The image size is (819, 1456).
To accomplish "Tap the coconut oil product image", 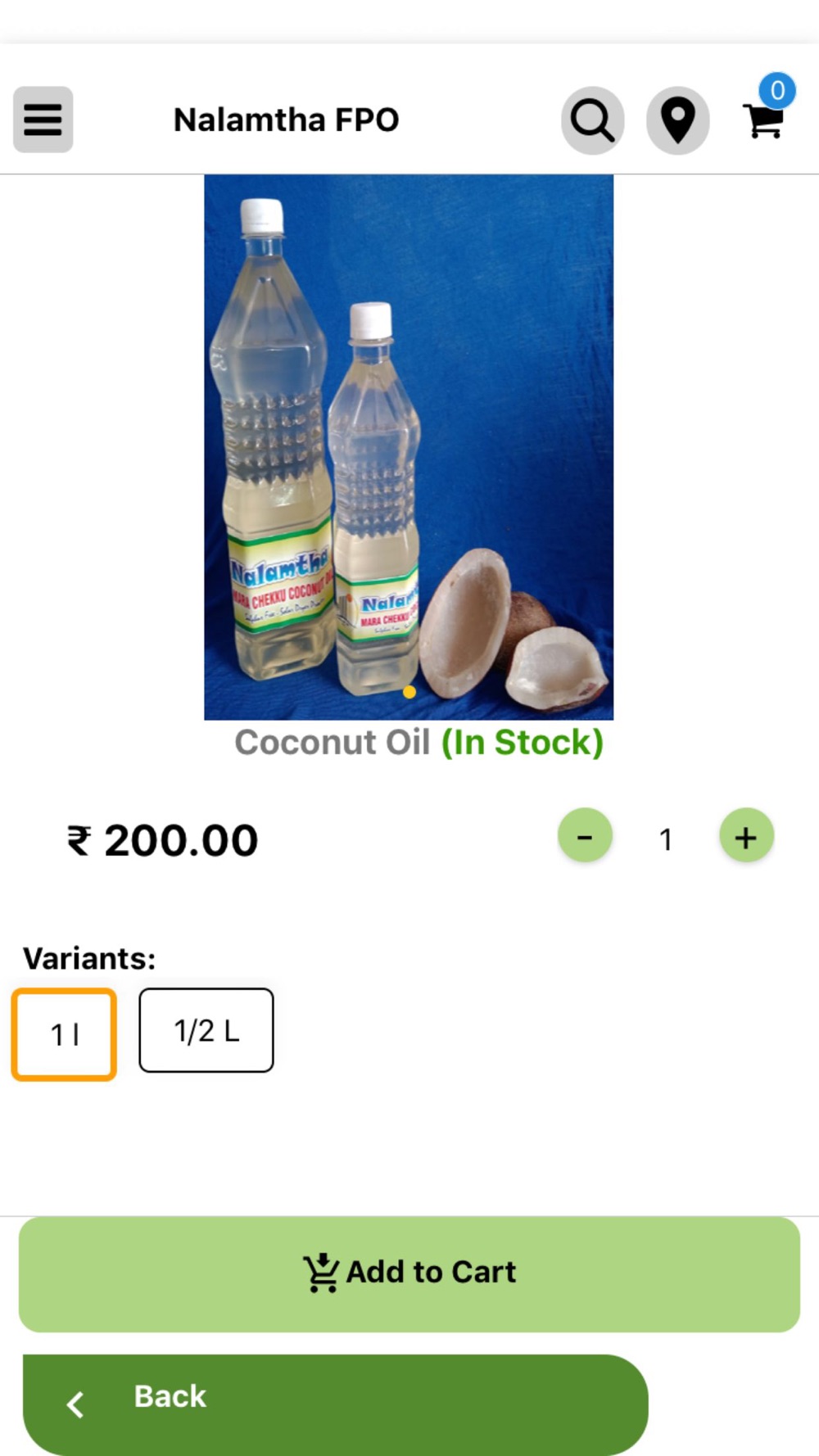I will pos(409,446).
